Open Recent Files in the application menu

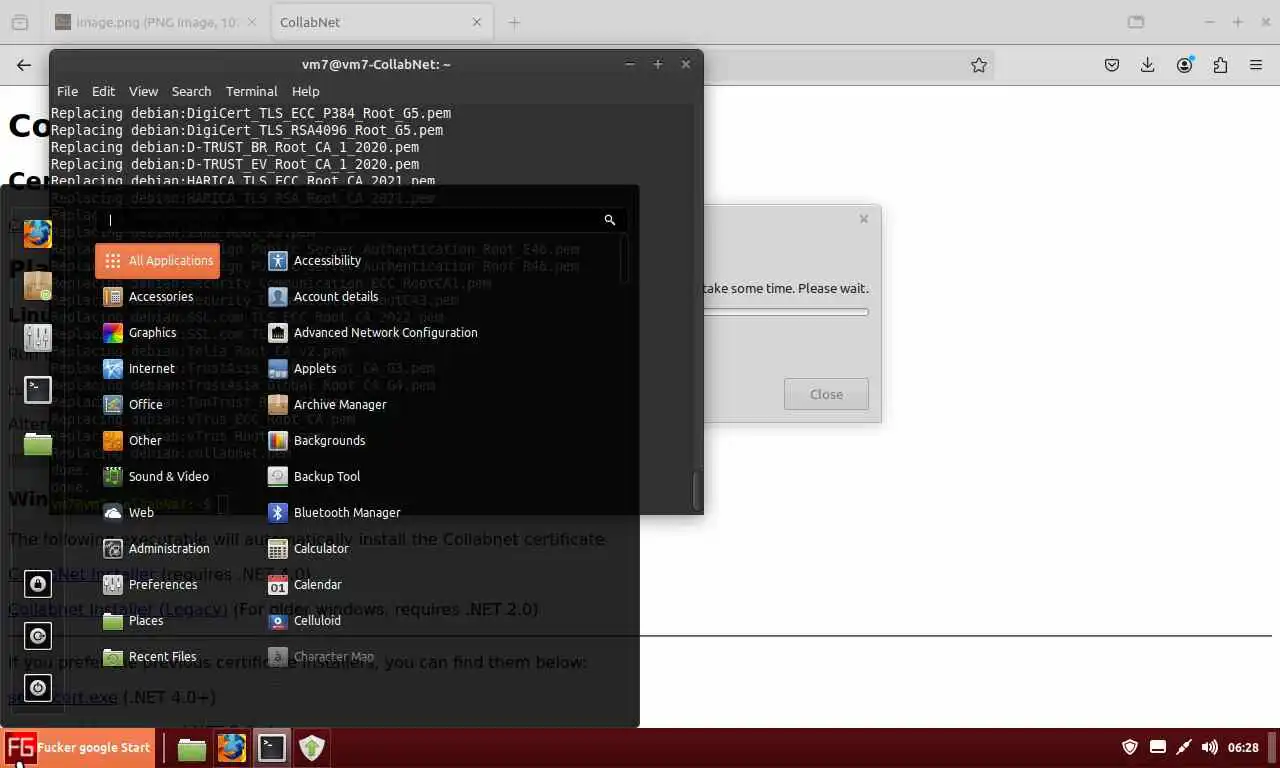[x=157, y=657]
